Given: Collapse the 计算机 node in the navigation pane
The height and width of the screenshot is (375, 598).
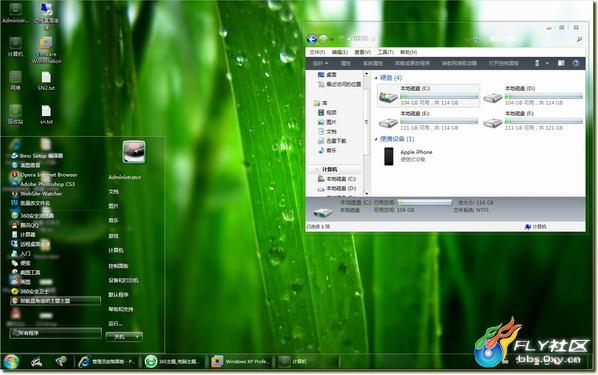Looking at the screenshot, I should point(316,169).
